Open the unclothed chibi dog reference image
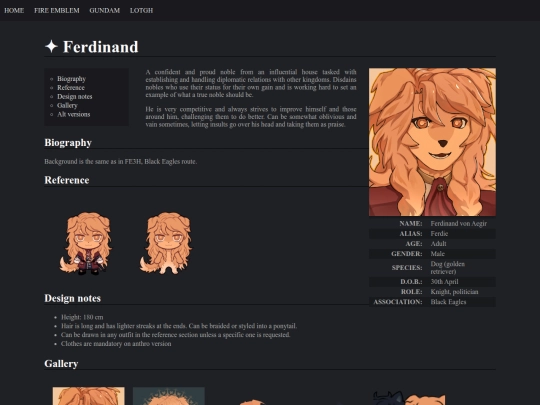This screenshot has width=540, height=405. point(166,243)
